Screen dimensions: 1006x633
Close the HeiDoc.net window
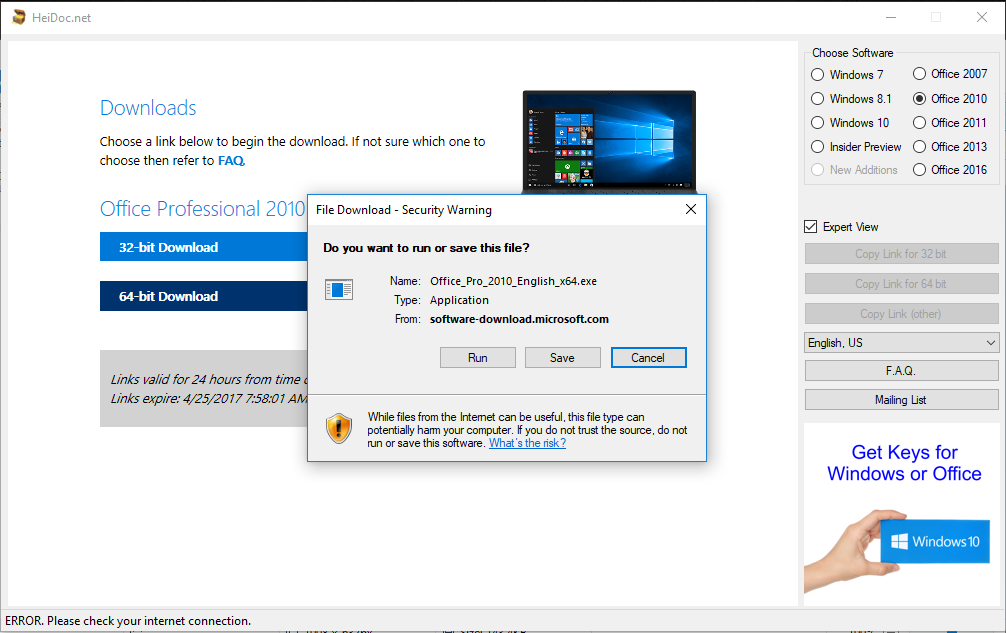[982, 17]
